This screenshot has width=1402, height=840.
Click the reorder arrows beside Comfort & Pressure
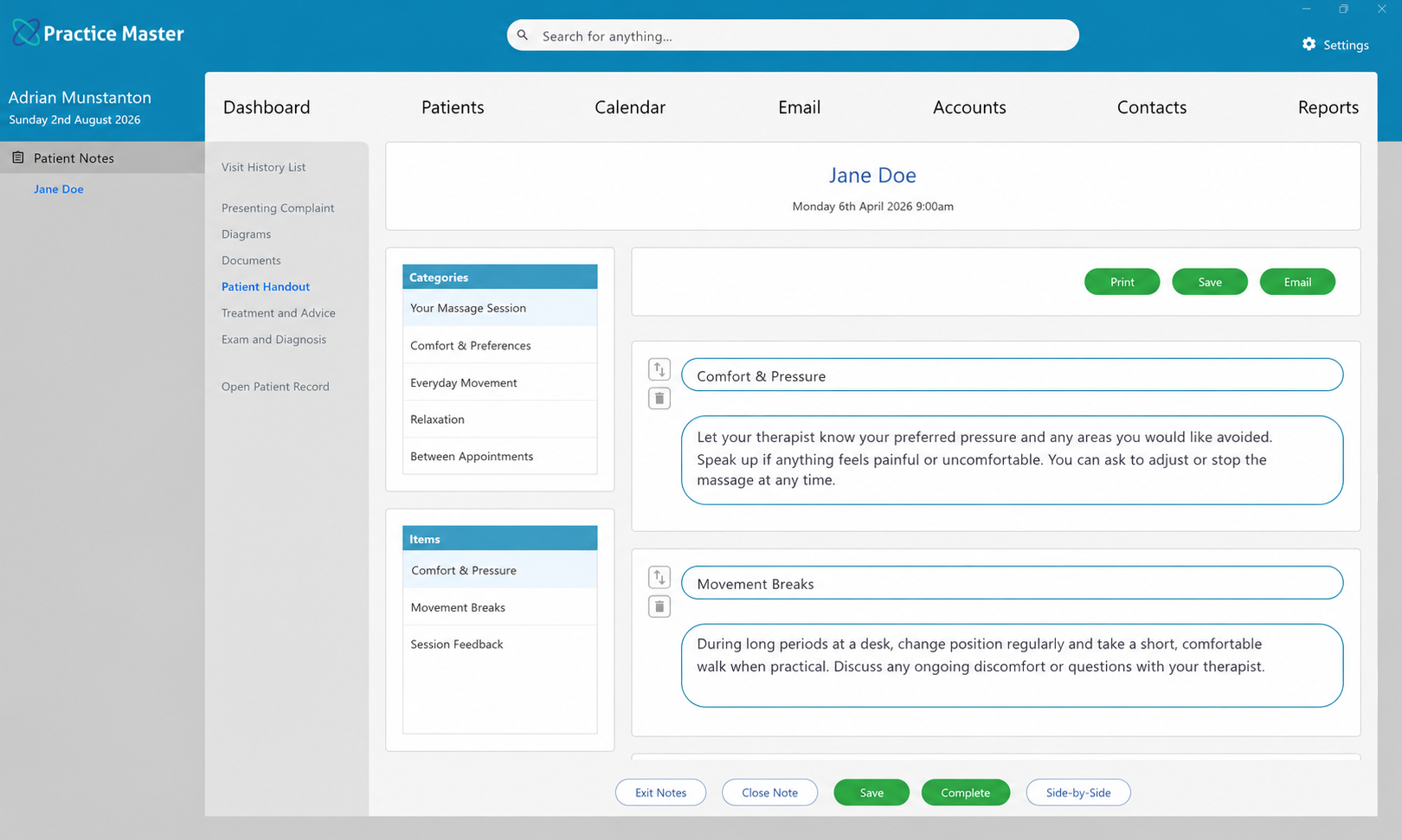pyautogui.click(x=659, y=369)
